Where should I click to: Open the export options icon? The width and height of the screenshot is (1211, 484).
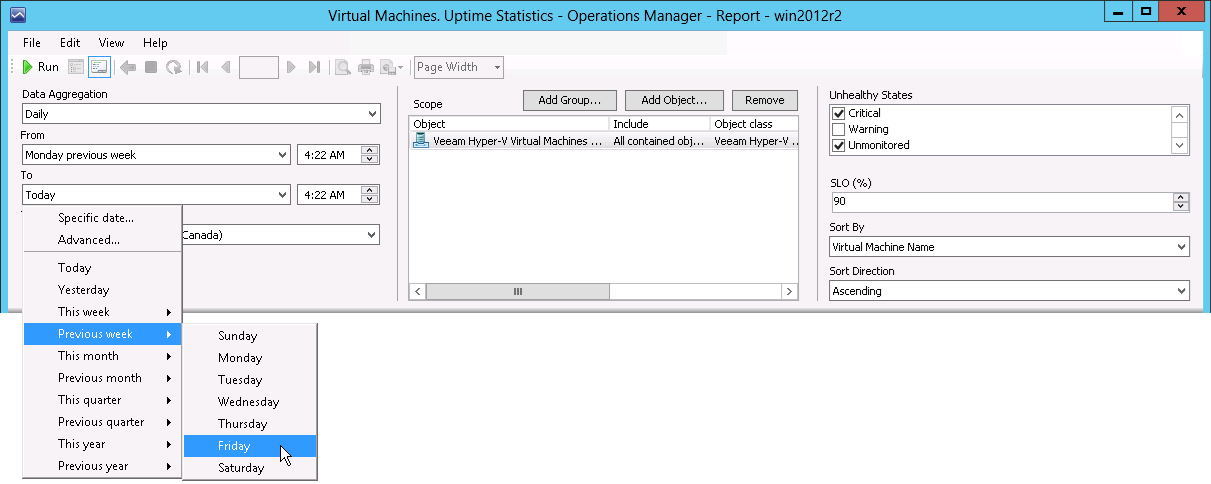391,67
